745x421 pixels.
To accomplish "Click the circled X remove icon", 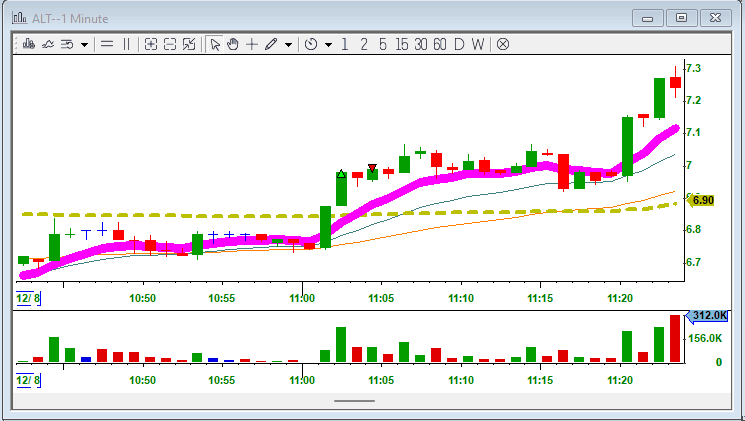I will (503, 44).
